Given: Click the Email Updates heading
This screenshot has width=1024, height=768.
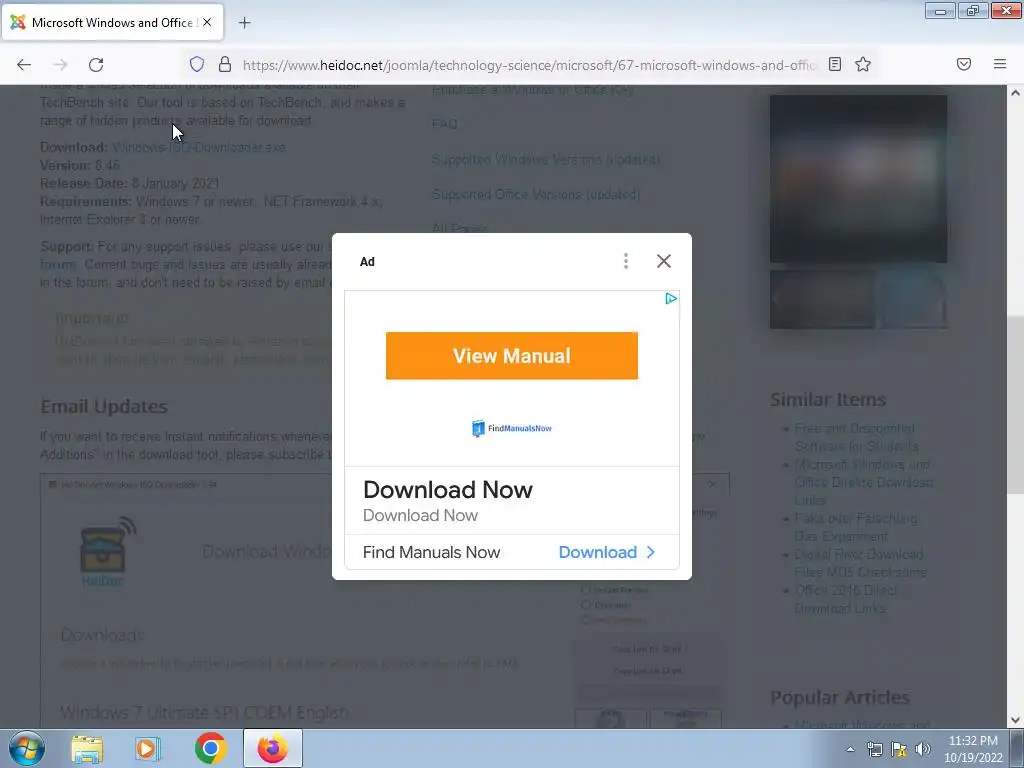Looking at the screenshot, I should click(104, 406).
